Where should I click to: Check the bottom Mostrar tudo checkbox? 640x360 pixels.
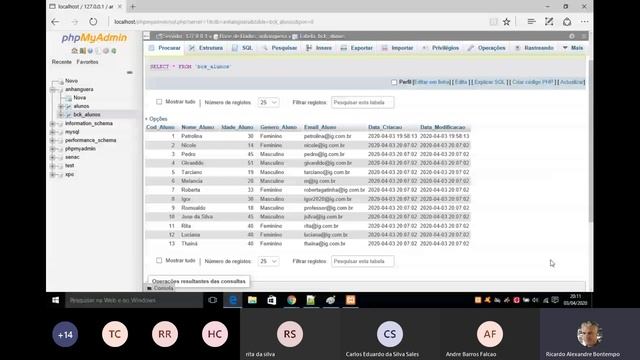pos(159,260)
